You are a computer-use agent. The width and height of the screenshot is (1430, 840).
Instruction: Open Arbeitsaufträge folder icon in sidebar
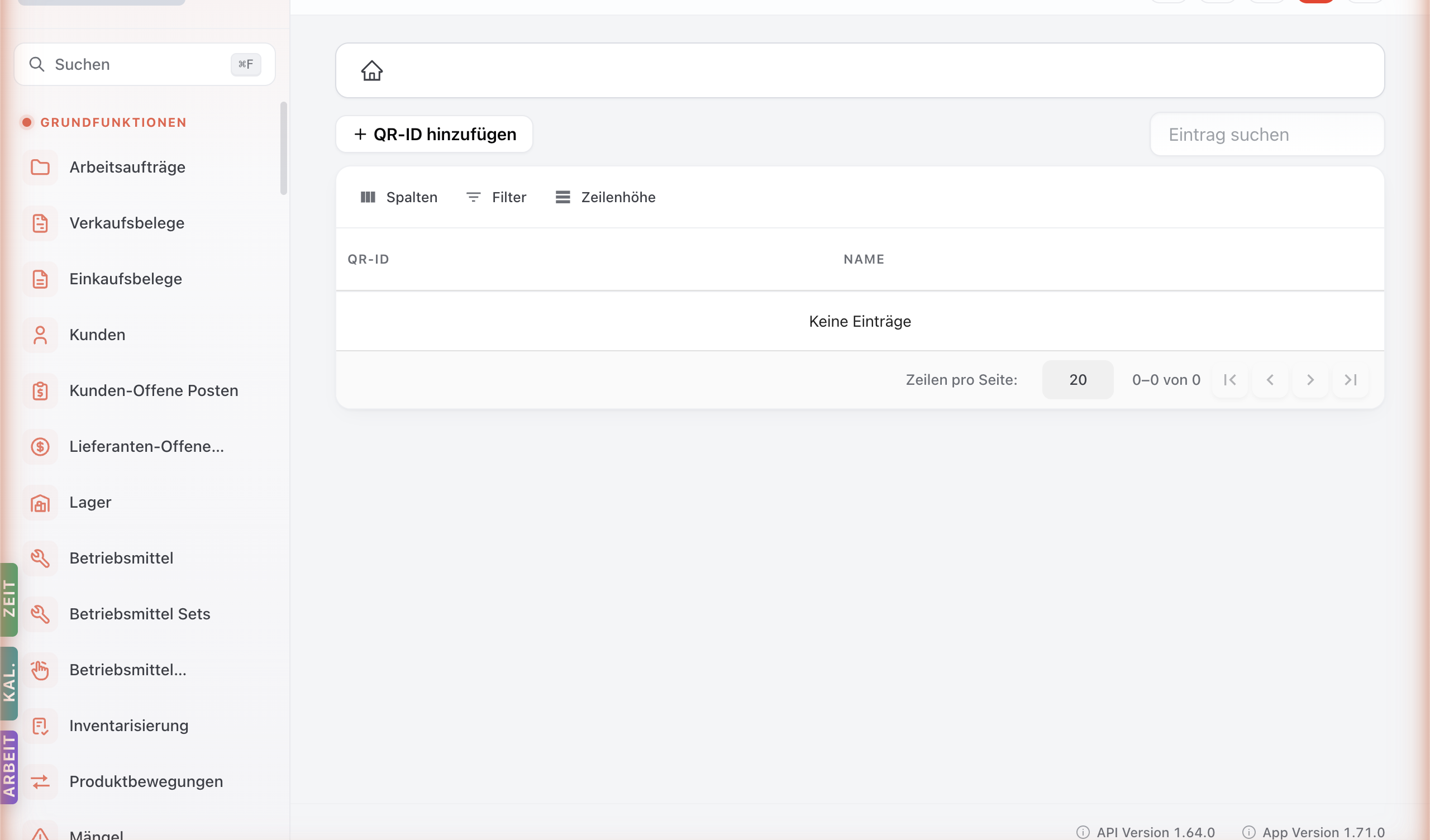coord(40,168)
